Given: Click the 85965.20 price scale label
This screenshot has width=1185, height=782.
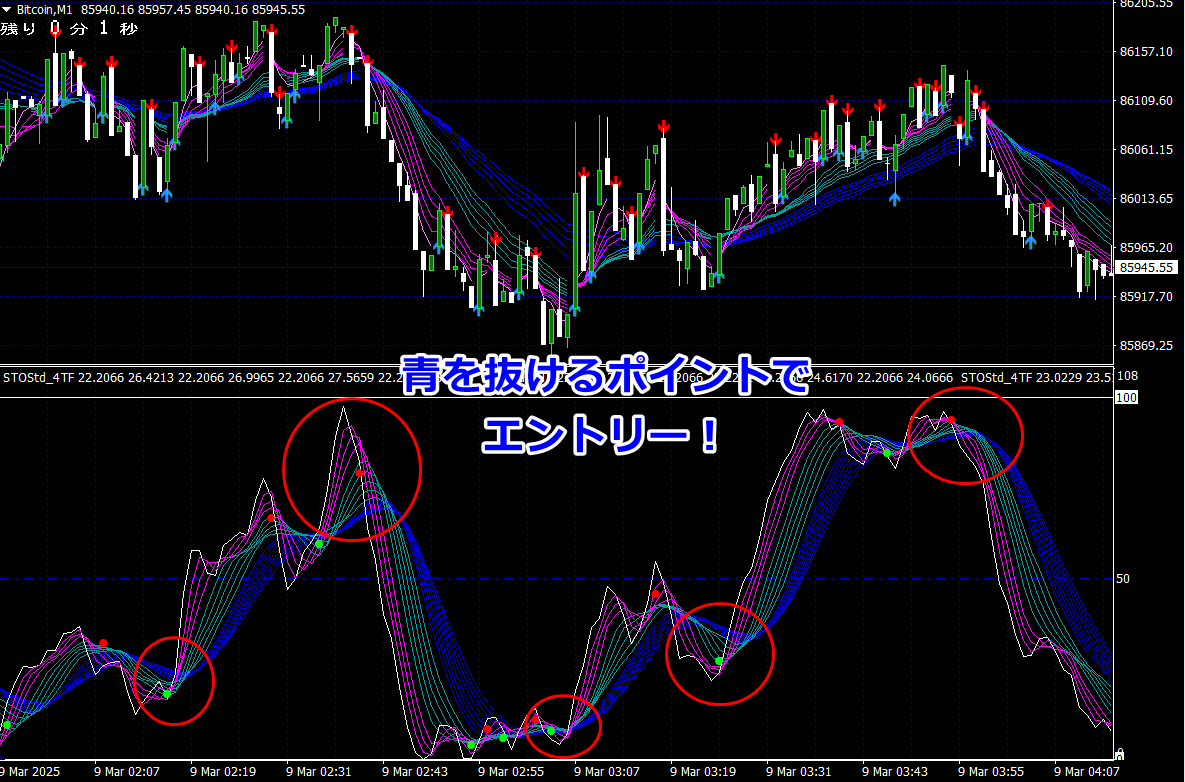Looking at the screenshot, I should coord(1146,248).
